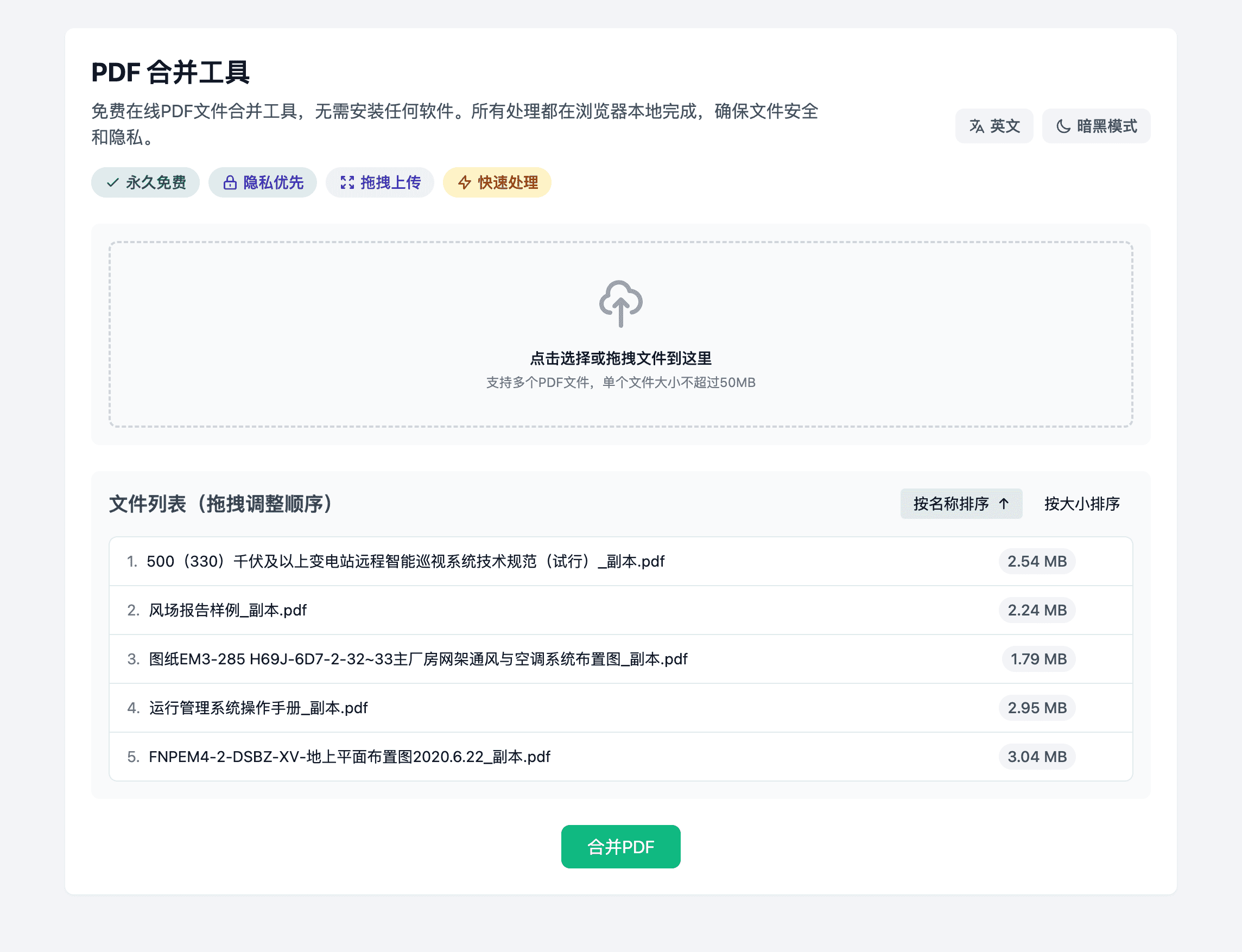Select file 风场报告样例_副本.pdf in list
The width and height of the screenshot is (1242, 952).
[x=227, y=610]
